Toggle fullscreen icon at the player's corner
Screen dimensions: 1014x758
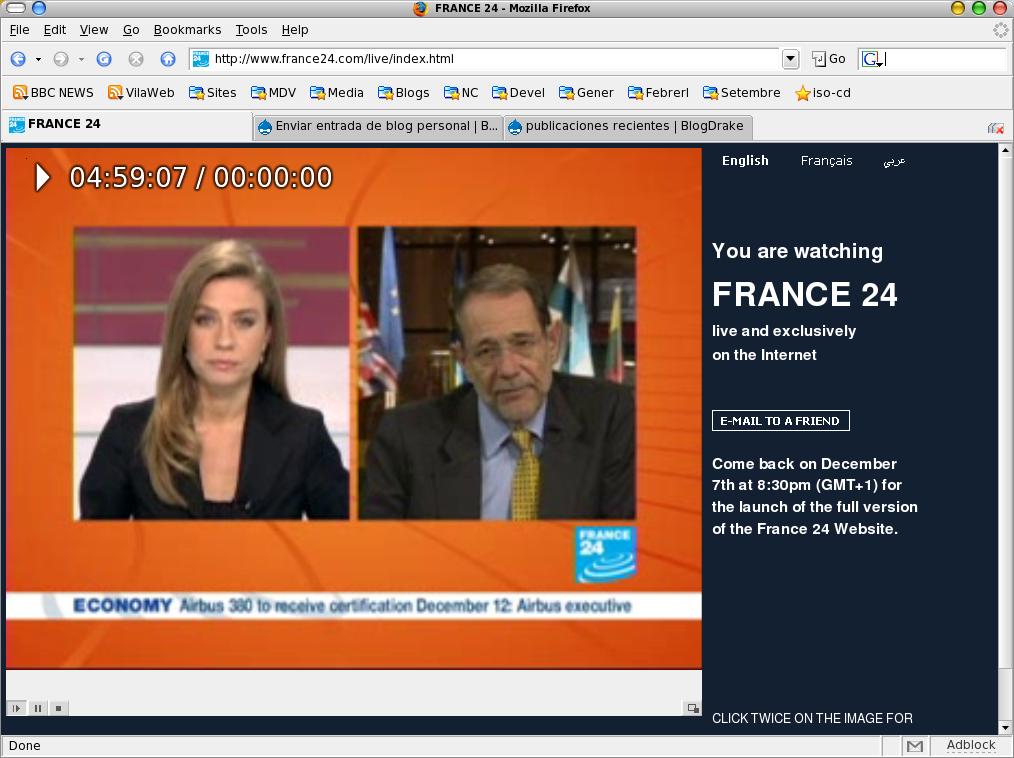(x=693, y=708)
